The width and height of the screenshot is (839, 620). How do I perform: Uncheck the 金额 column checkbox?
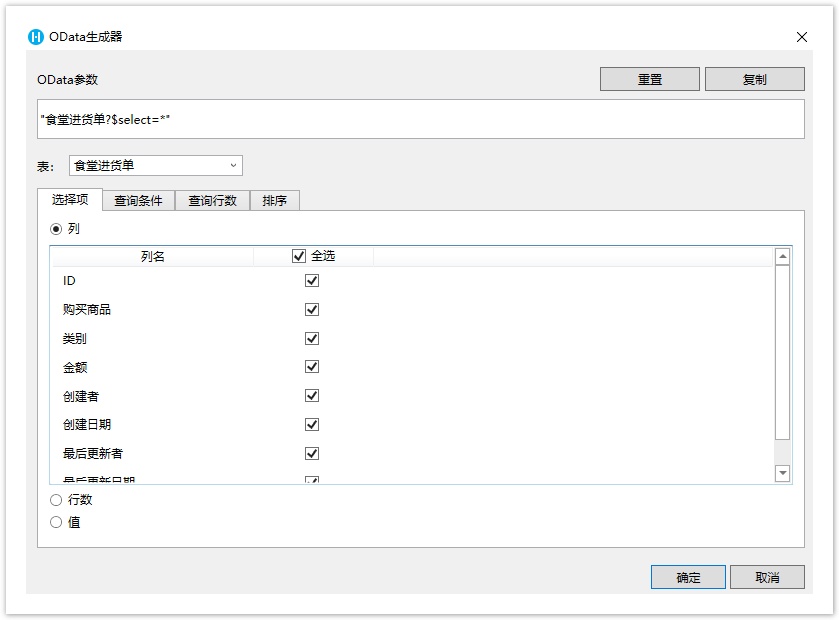[312, 367]
